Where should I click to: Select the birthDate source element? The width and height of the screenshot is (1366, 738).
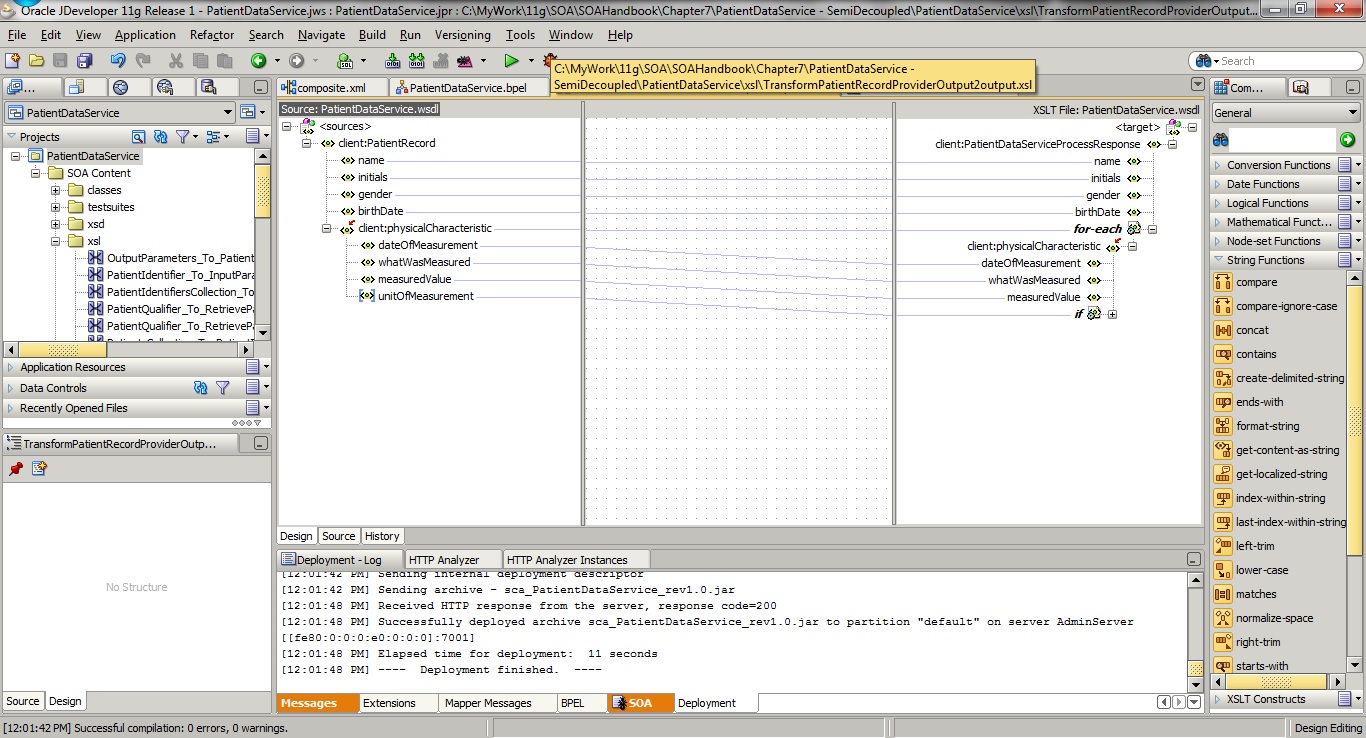381,211
